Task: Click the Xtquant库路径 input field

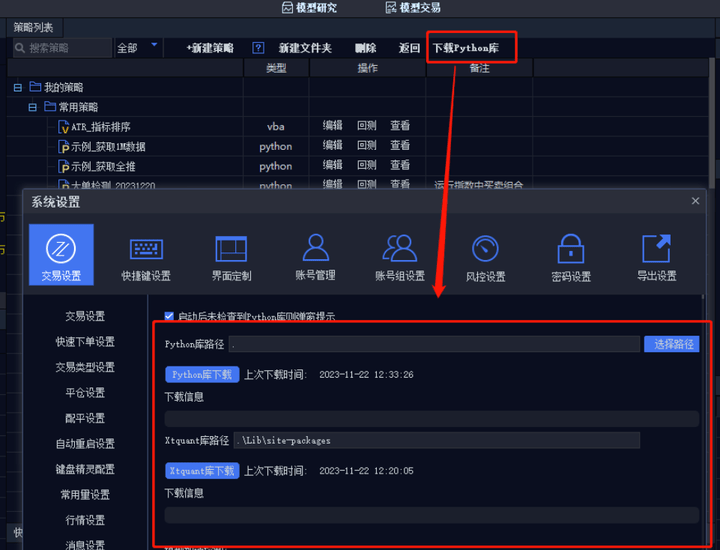Action: coord(436,440)
